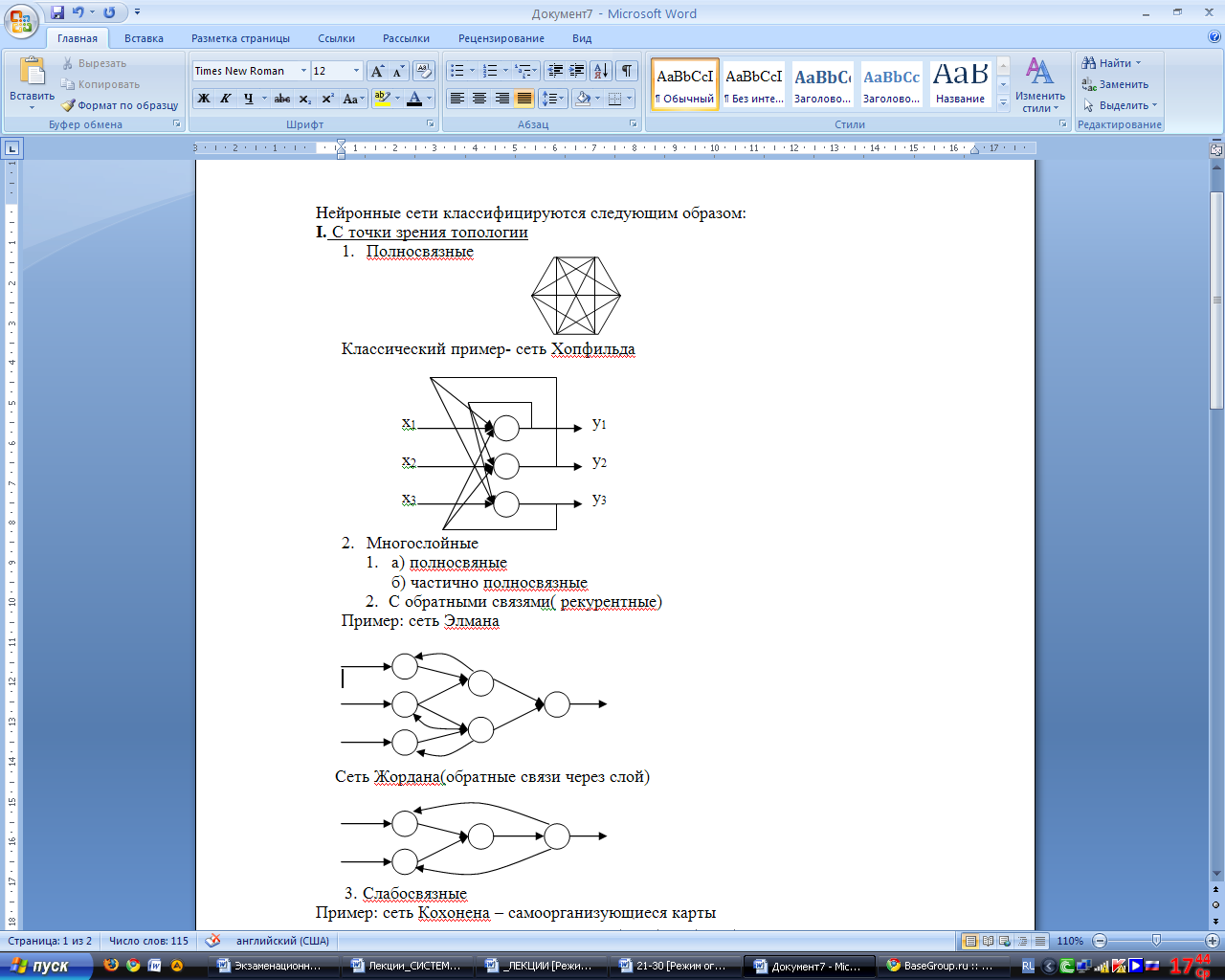Click the Redo/repeat icon
Image resolution: width=1225 pixels, height=980 pixels.
coord(109,12)
